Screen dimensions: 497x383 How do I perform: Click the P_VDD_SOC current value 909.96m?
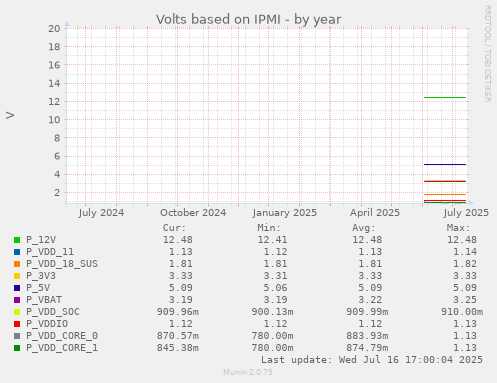[178, 312]
